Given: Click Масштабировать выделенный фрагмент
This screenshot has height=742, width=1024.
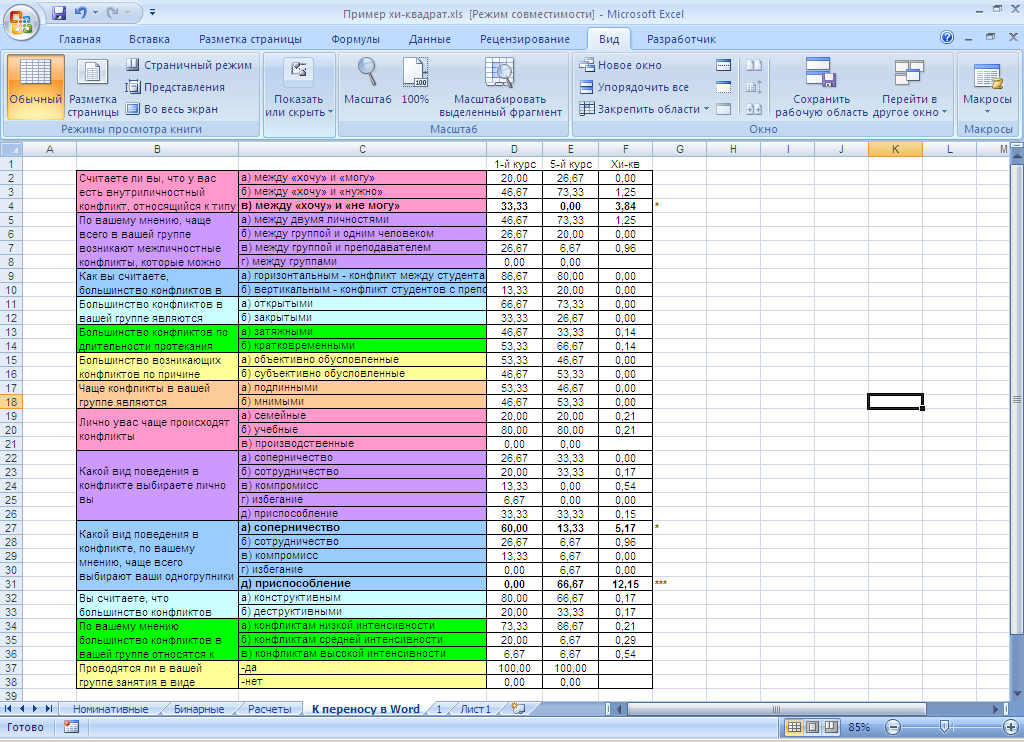Looking at the screenshot, I should tap(500, 87).
